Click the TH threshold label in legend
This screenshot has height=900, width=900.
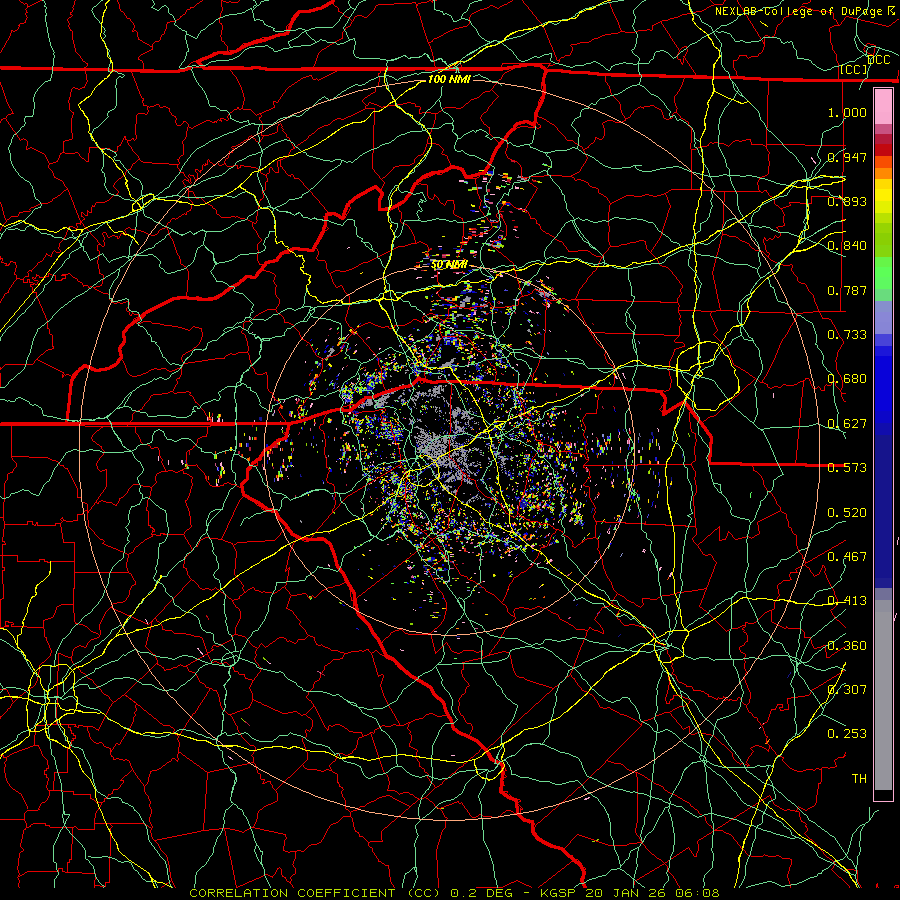pos(859,779)
